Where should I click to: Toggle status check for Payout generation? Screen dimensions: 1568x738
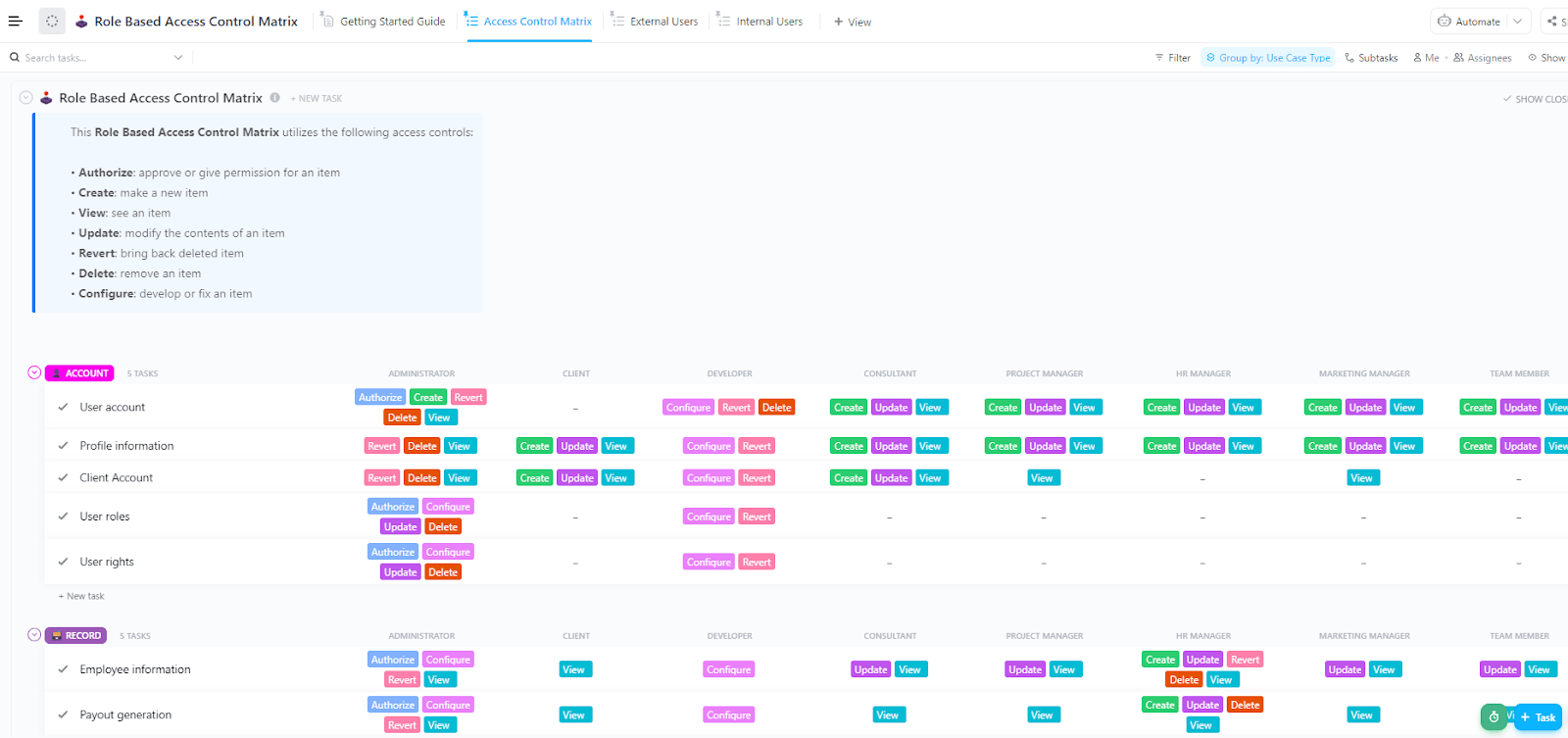[63, 714]
